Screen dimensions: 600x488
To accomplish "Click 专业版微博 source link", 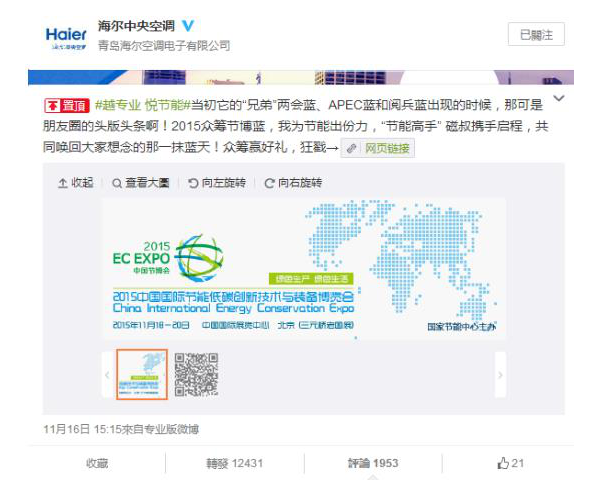I will point(171,429).
